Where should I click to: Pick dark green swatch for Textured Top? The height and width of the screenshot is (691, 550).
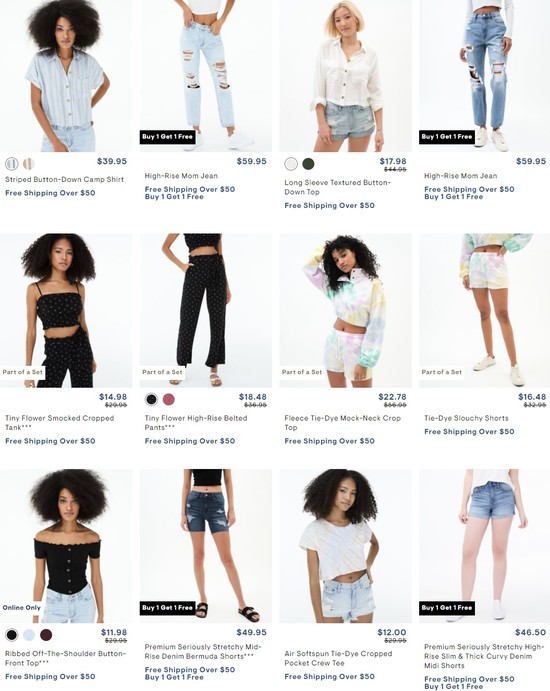coord(308,164)
